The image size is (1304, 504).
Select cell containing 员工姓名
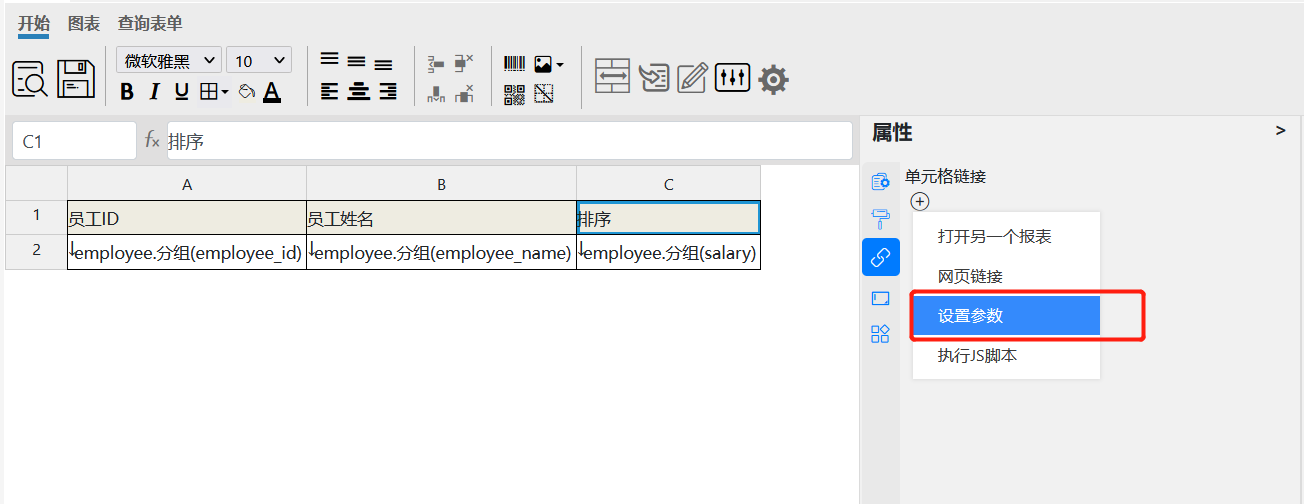tap(441, 218)
